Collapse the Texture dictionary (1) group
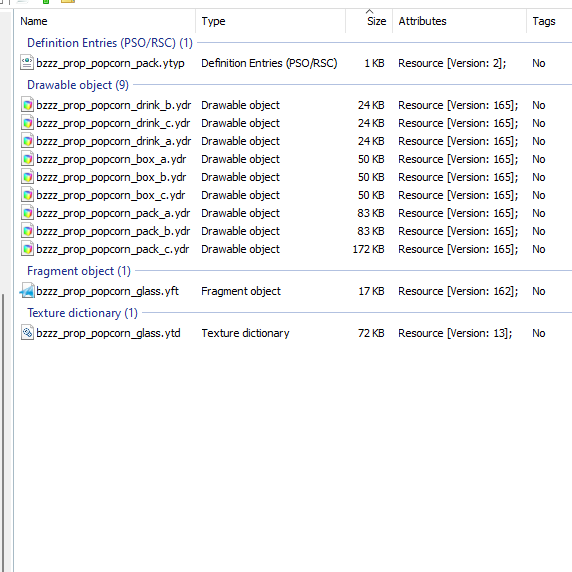Screen dimensions: 572x572 coord(82,313)
